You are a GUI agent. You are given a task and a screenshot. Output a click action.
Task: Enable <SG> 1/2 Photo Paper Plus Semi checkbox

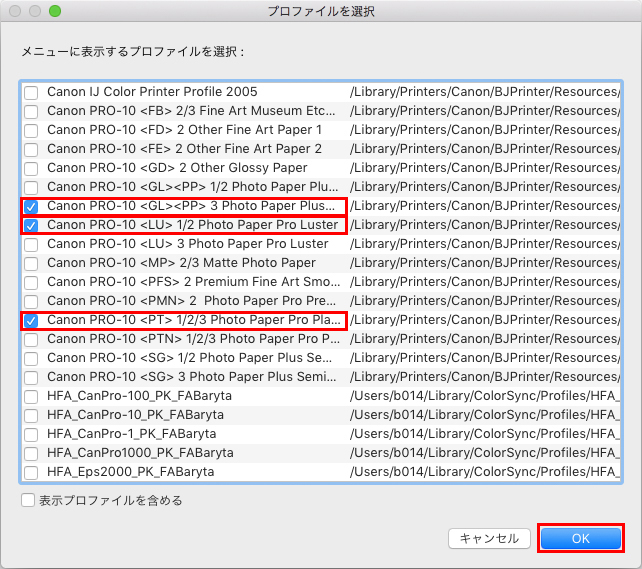pos(31,359)
